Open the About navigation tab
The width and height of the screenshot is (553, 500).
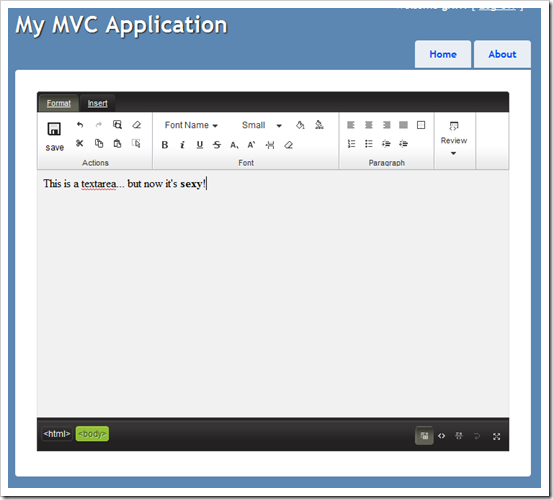click(x=502, y=54)
